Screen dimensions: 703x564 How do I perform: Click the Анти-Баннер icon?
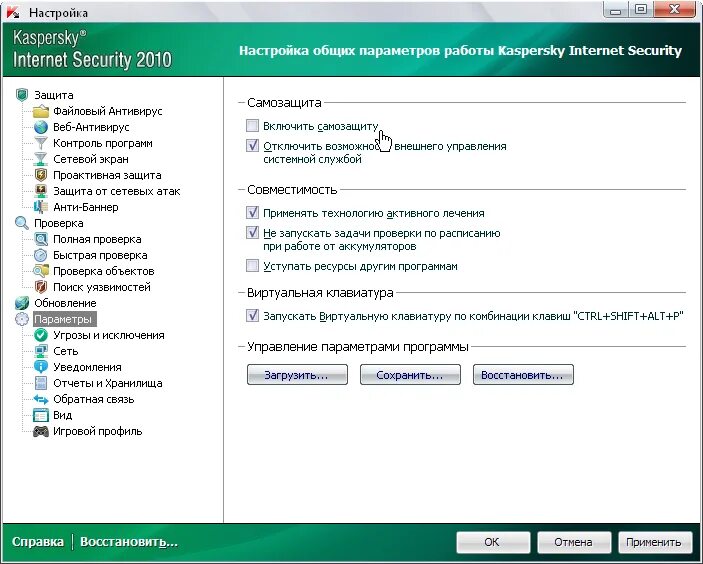tap(41, 207)
